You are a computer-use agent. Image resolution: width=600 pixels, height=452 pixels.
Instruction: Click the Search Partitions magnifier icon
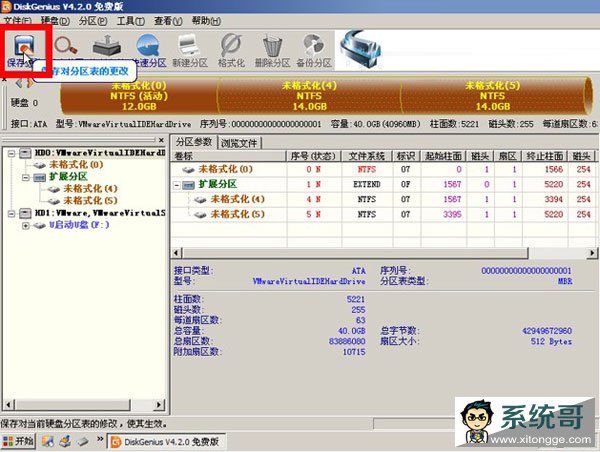65,46
